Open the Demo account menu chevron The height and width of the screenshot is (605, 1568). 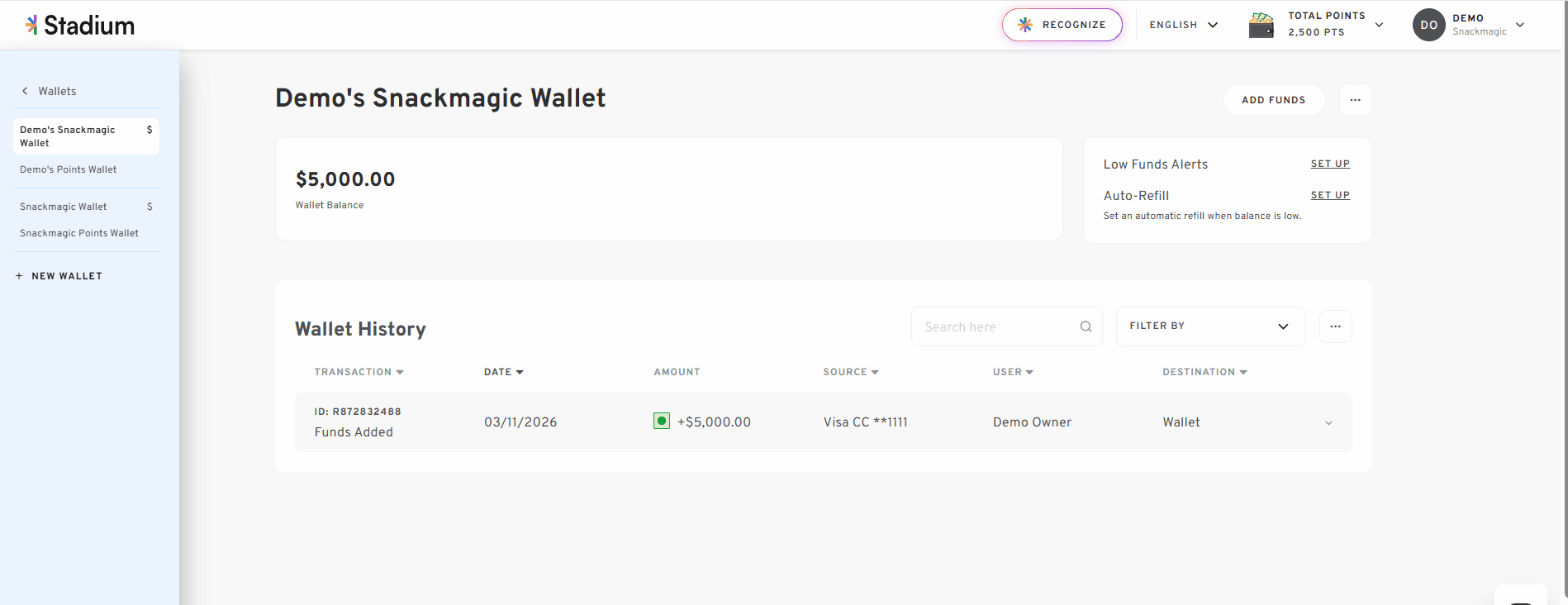[x=1520, y=25]
